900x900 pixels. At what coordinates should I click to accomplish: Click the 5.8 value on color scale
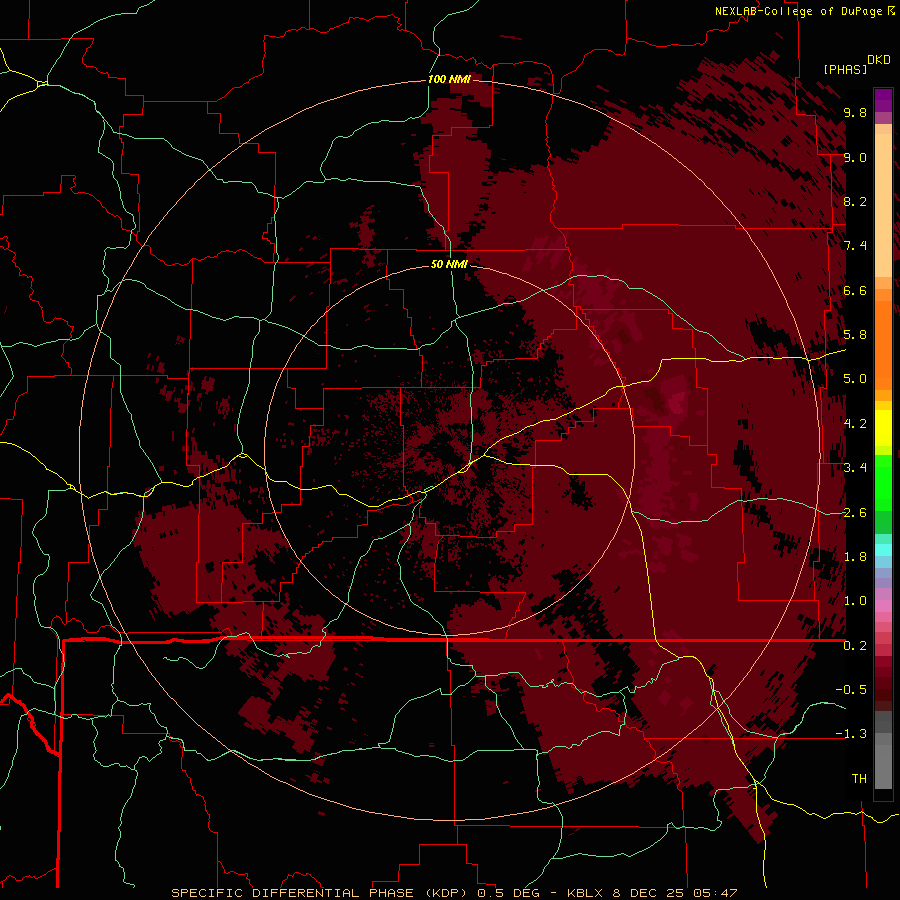pos(855,335)
